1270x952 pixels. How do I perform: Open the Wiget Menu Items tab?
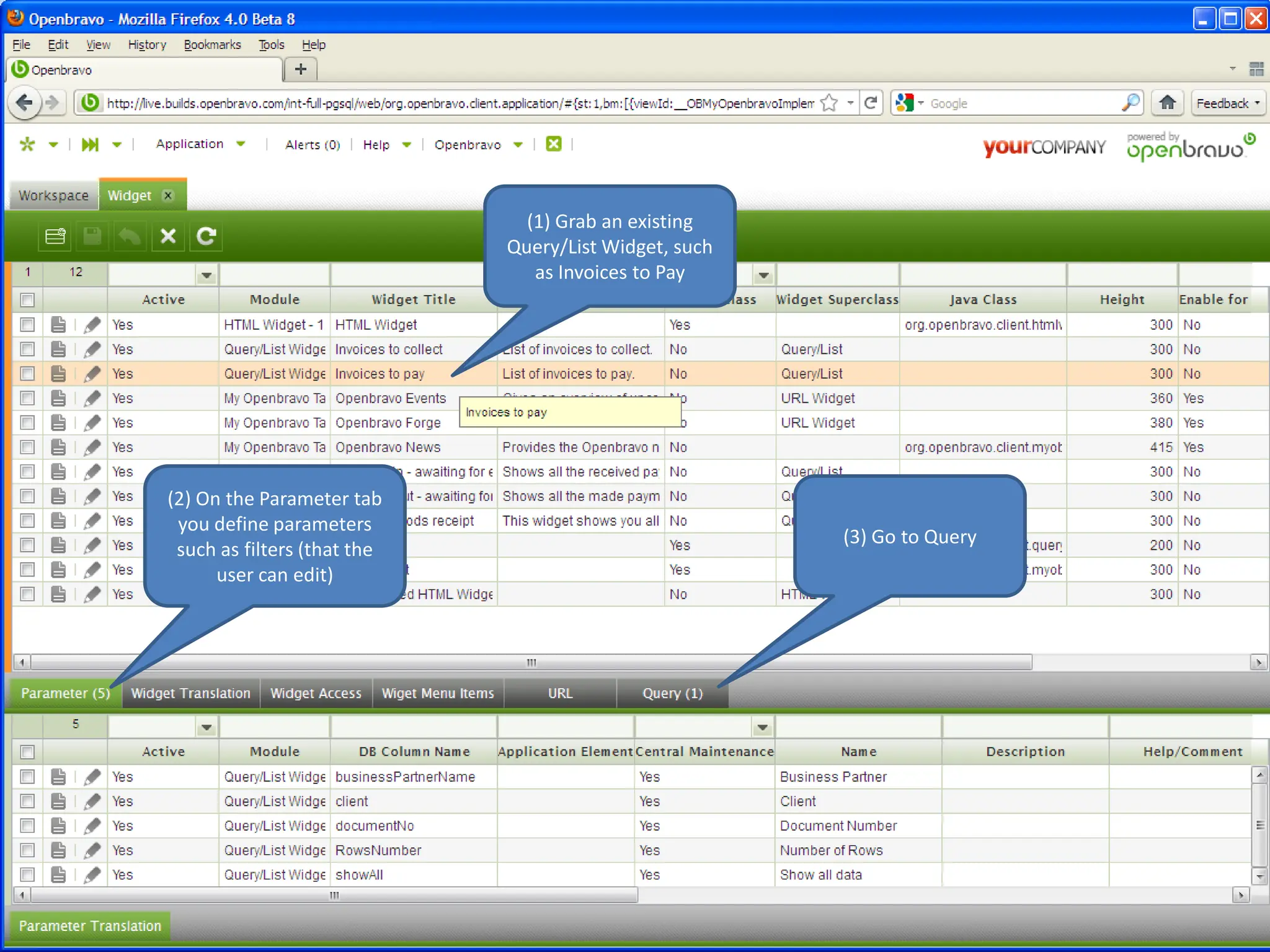pyautogui.click(x=438, y=694)
